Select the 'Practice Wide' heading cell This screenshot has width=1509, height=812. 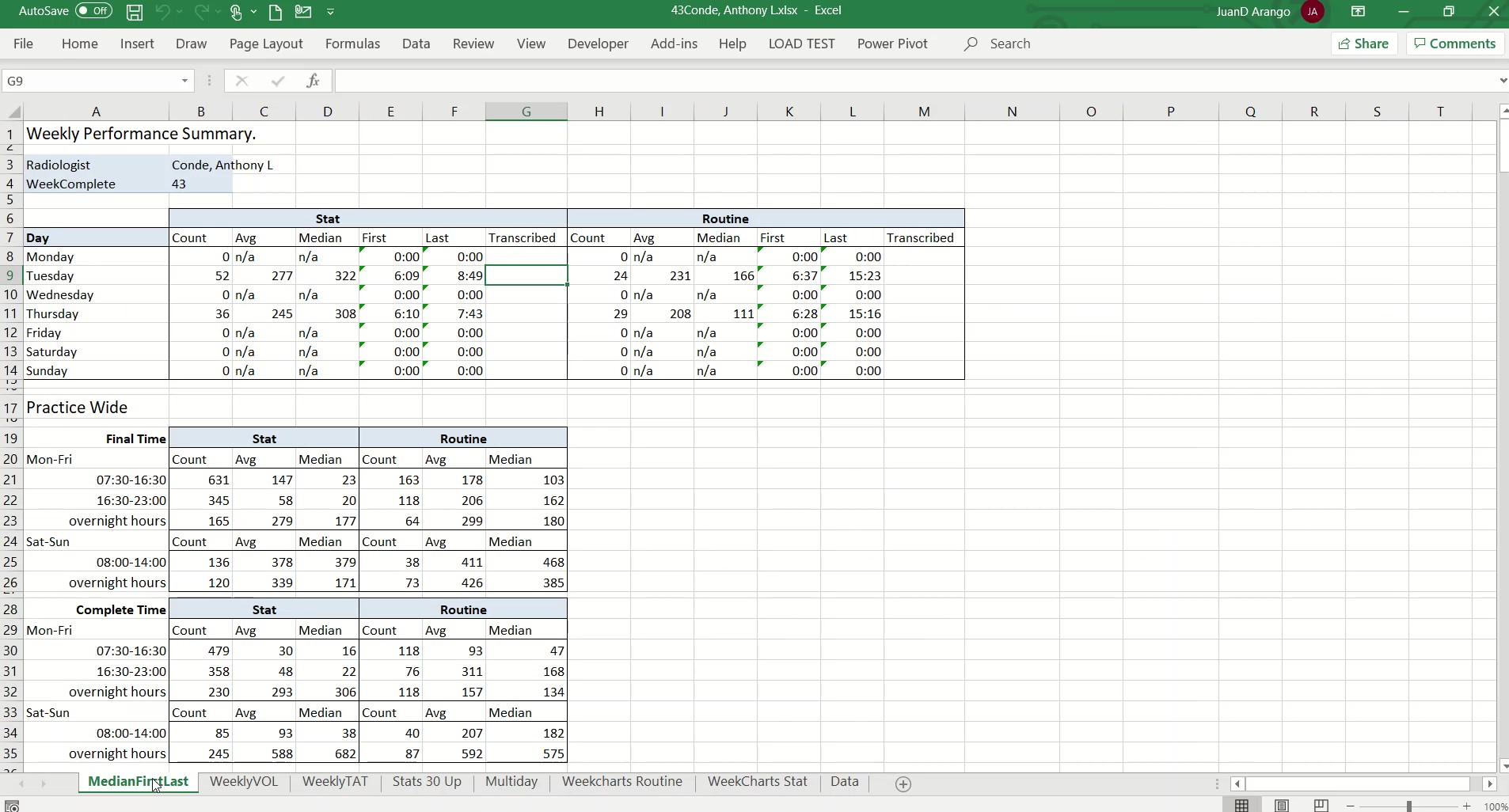96,408
